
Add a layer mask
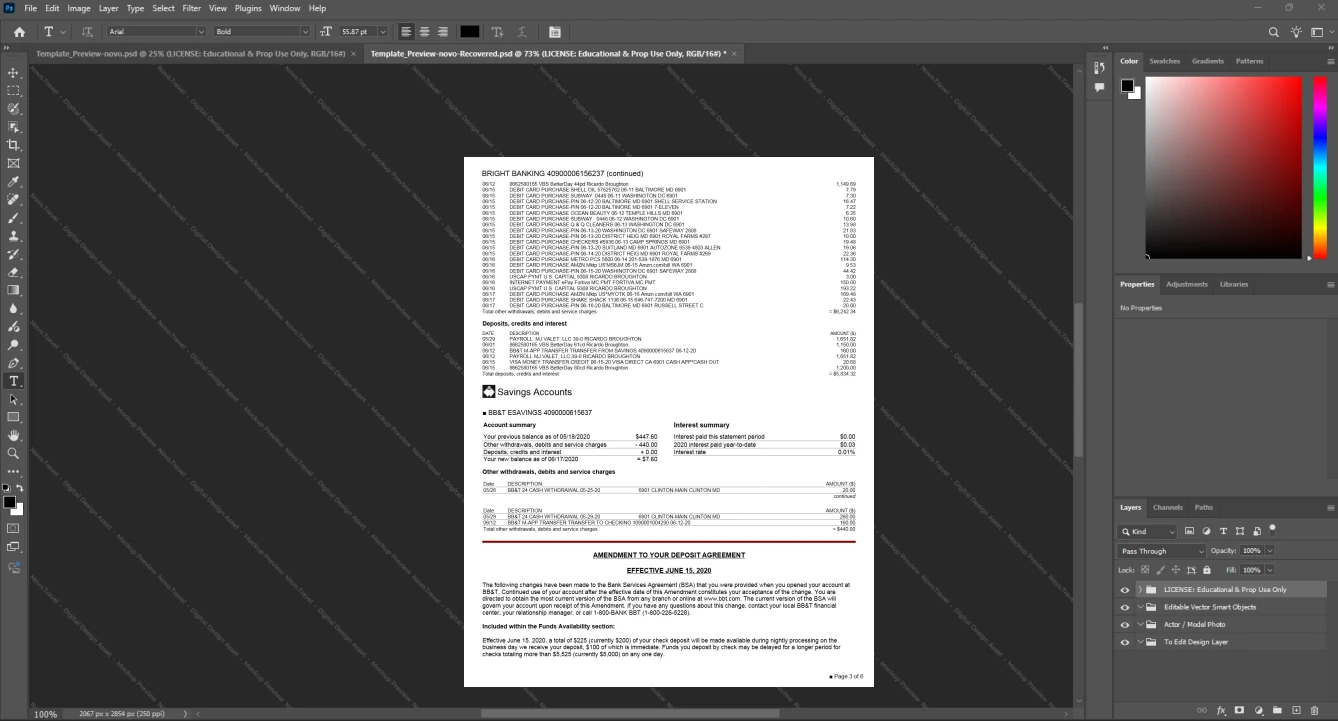[1239, 710]
